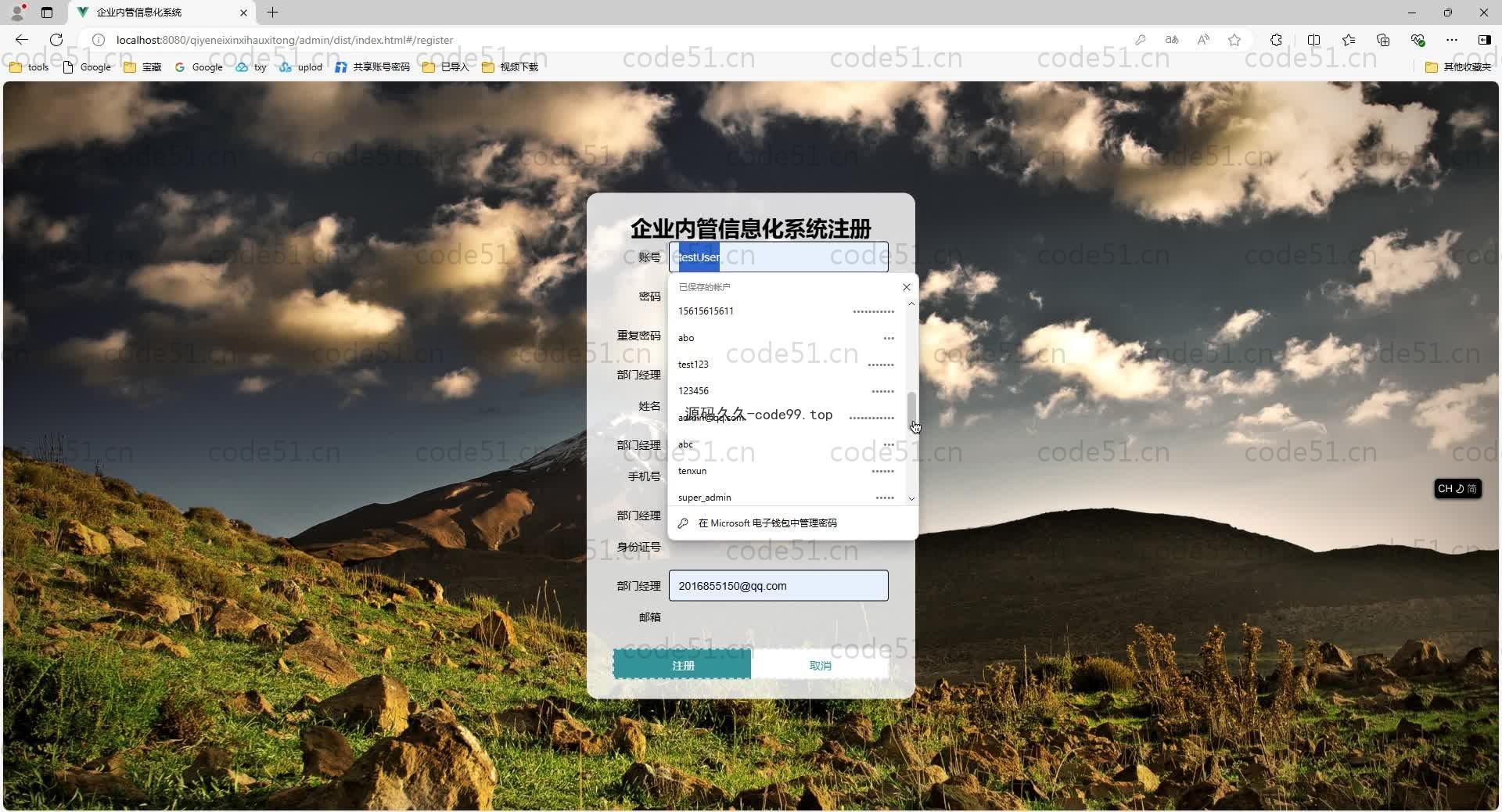The image size is (1502, 812).
Task: Click saved accounts list scroll down arrow
Action: [911, 498]
